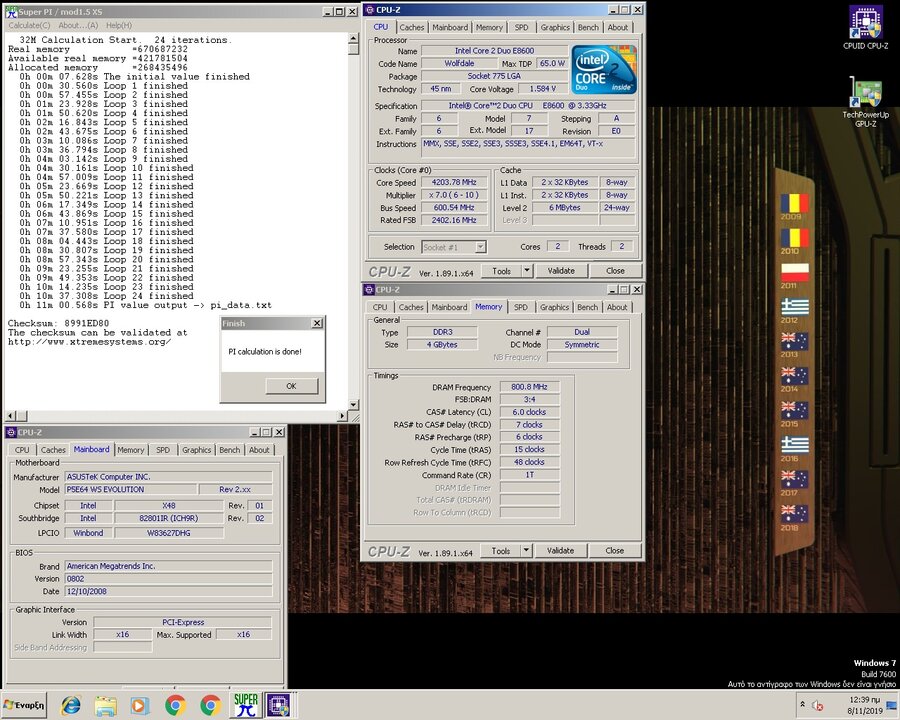Open Graphics tab in top CPU-Z window

coord(555,27)
